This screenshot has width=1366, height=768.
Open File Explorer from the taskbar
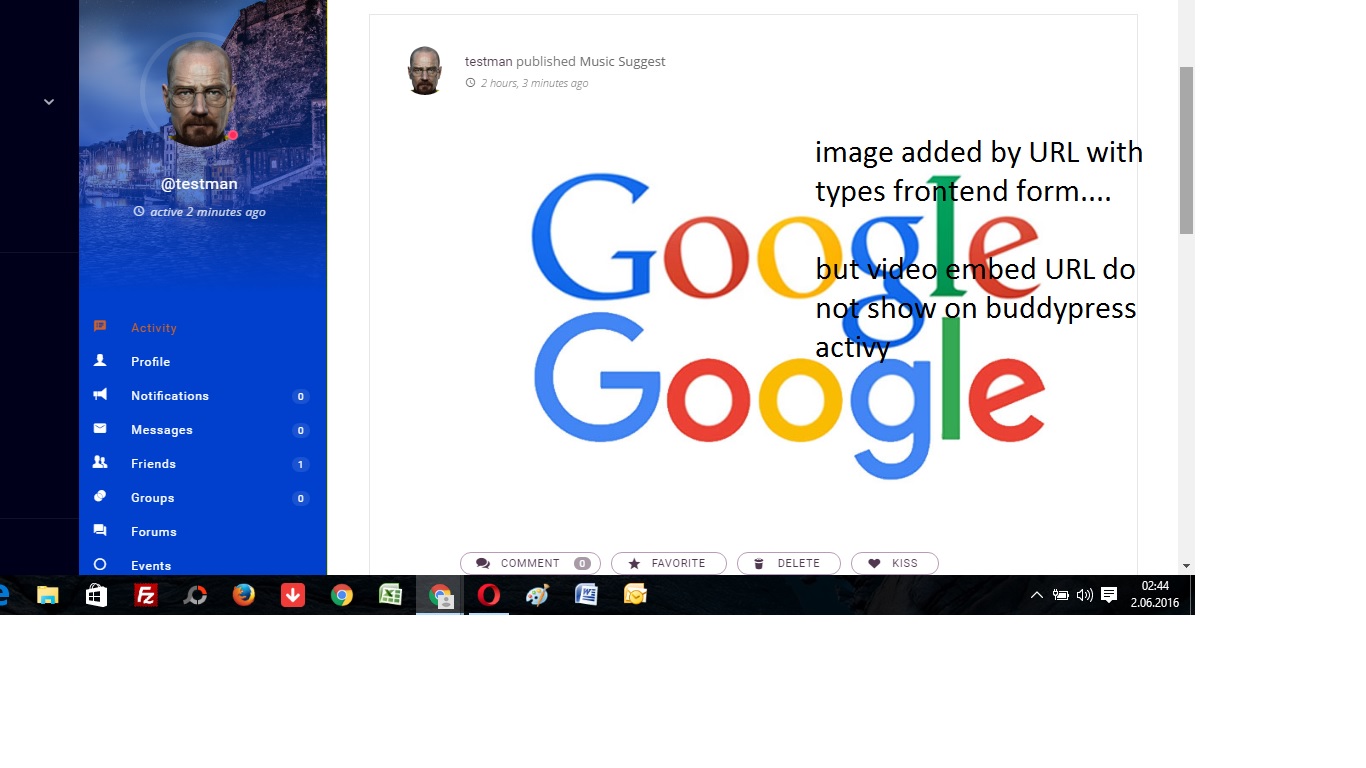click(48, 595)
